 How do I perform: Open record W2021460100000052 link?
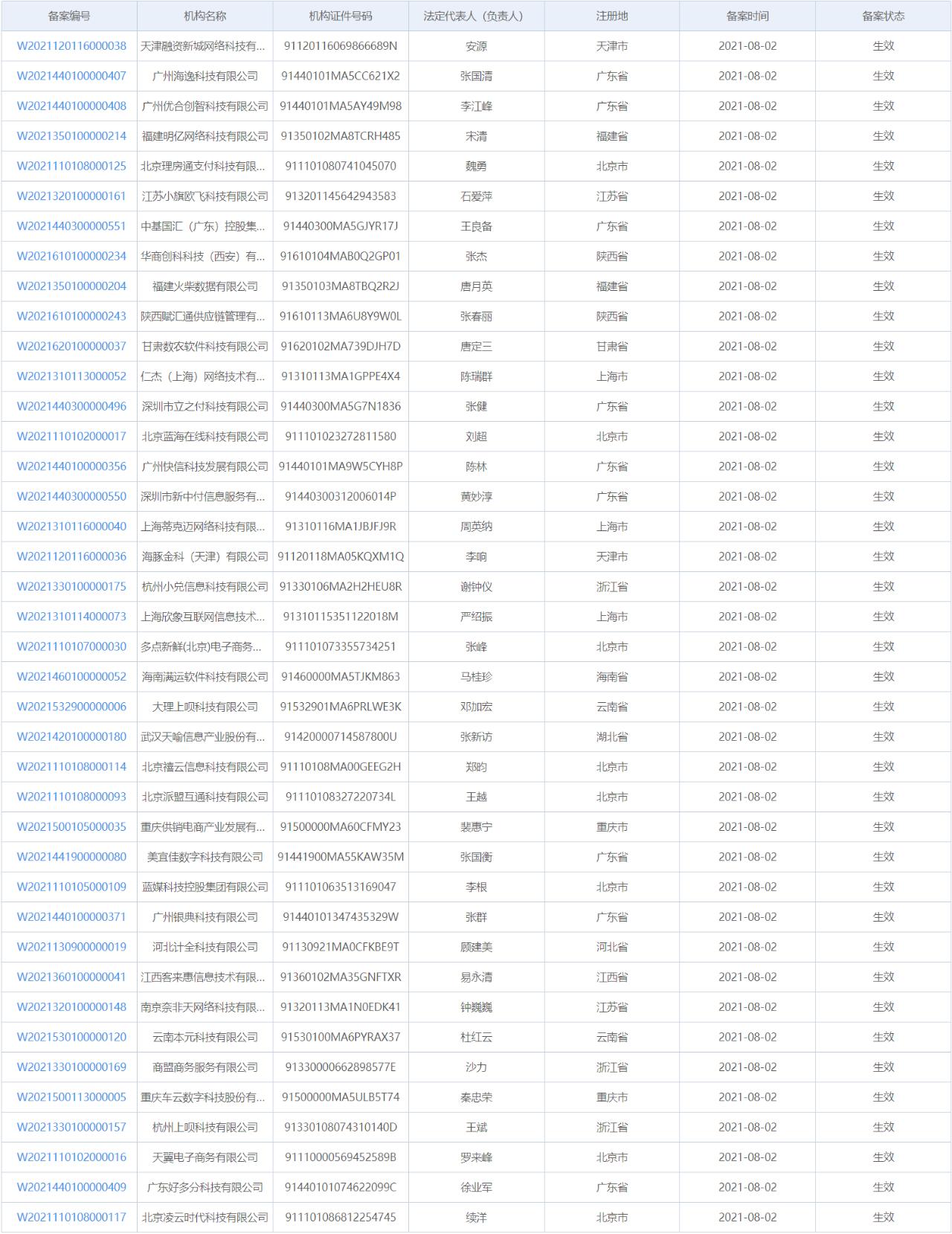71,677
